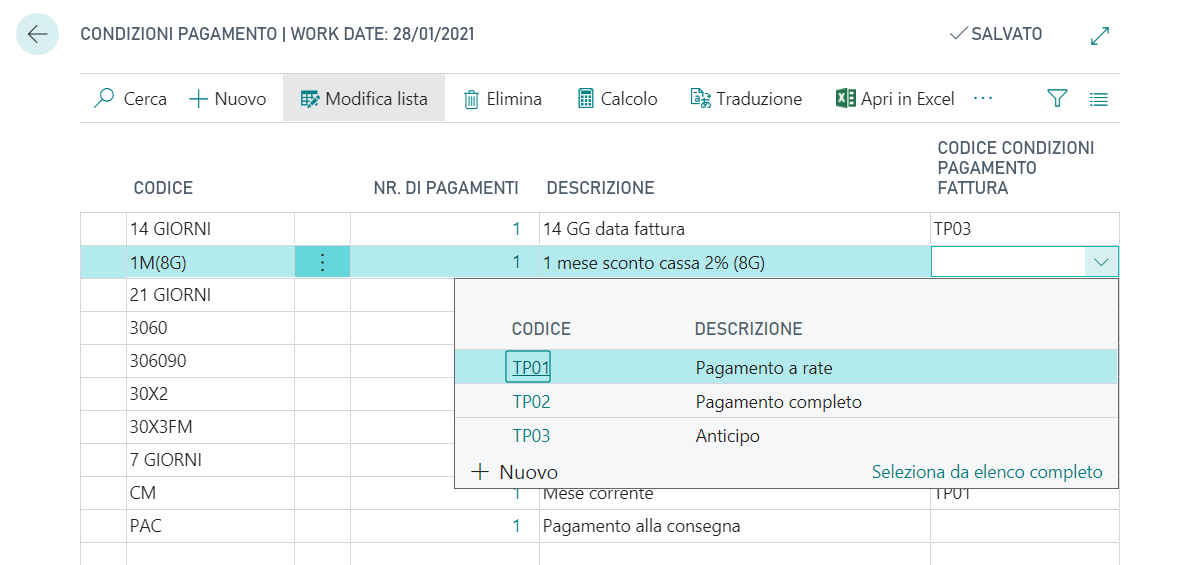Click the Elimina trash icon

472,98
